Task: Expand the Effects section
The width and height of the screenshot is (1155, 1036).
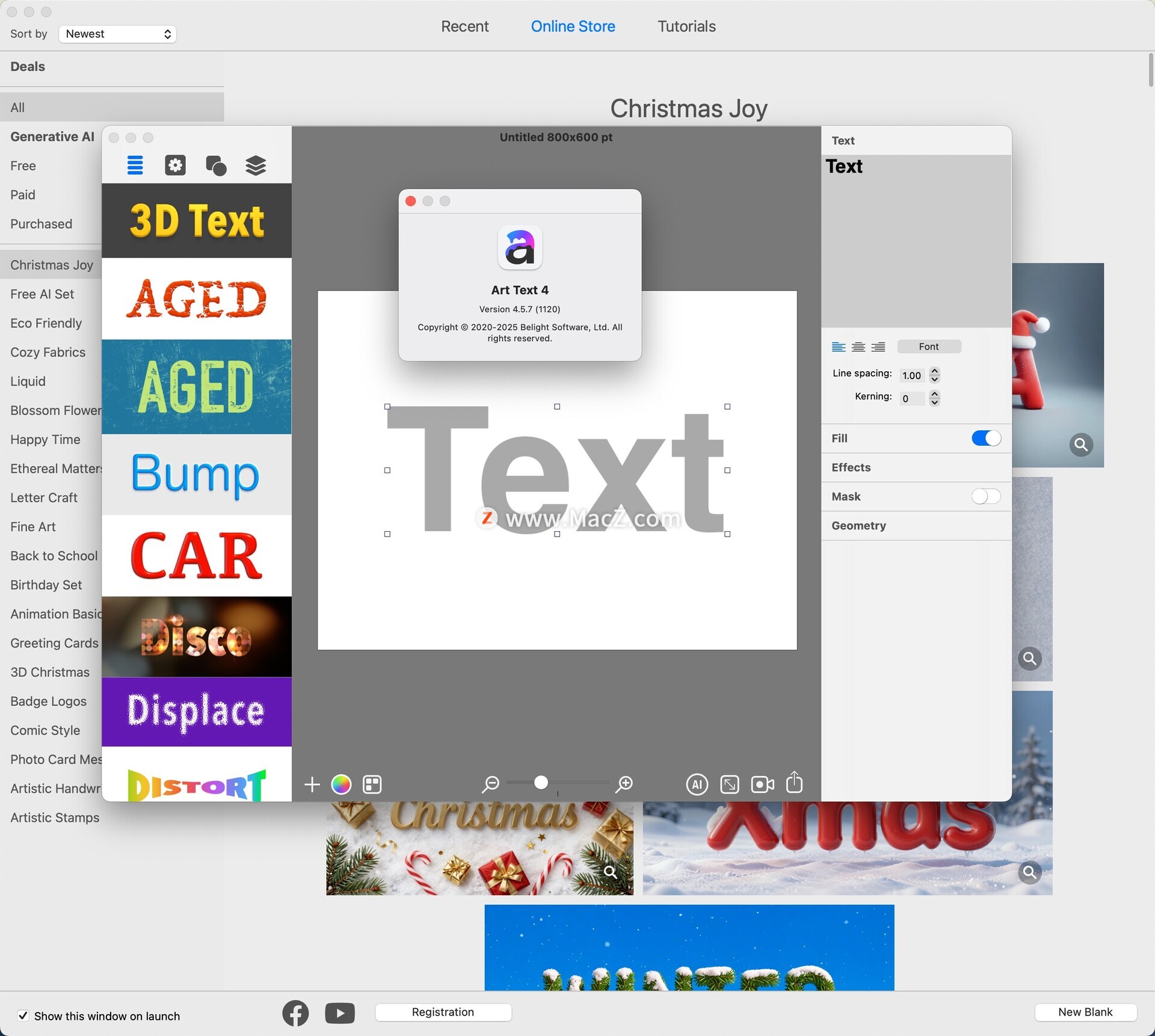Action: pyautogui.click(x=851, y=467)
